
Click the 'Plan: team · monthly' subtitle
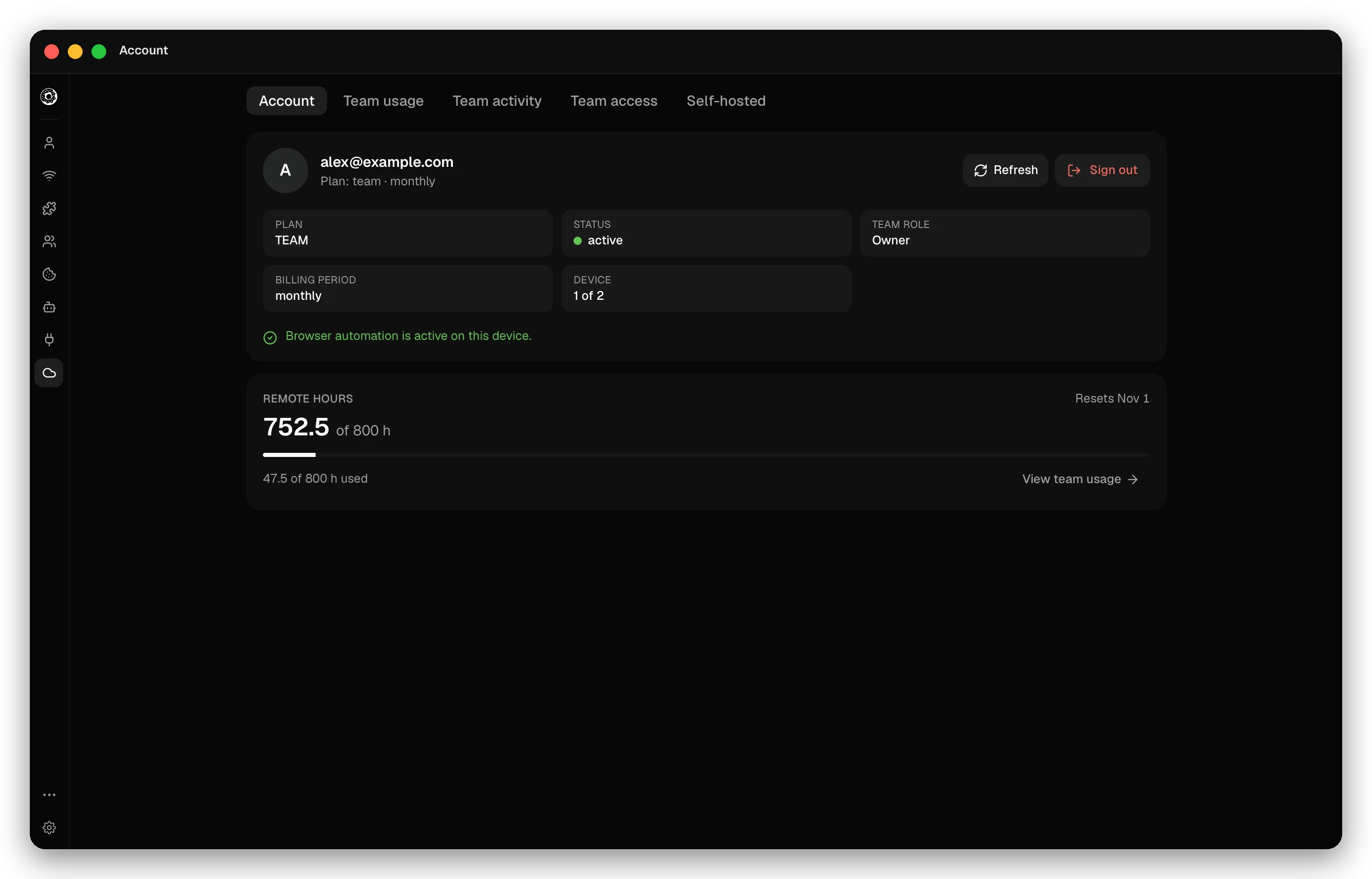tap(377, 182)
